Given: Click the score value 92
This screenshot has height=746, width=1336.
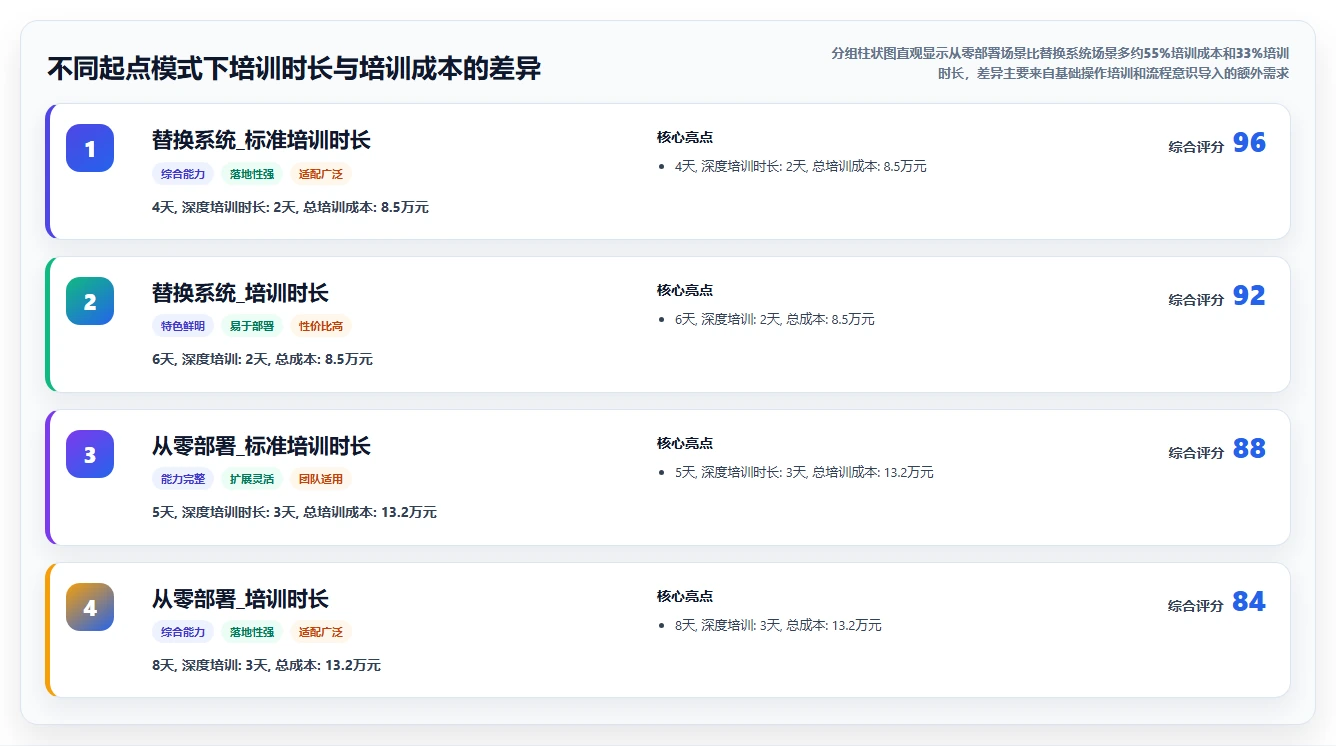Looking at the screenshot, I should pyautogui.click(x=1249, y=296).
